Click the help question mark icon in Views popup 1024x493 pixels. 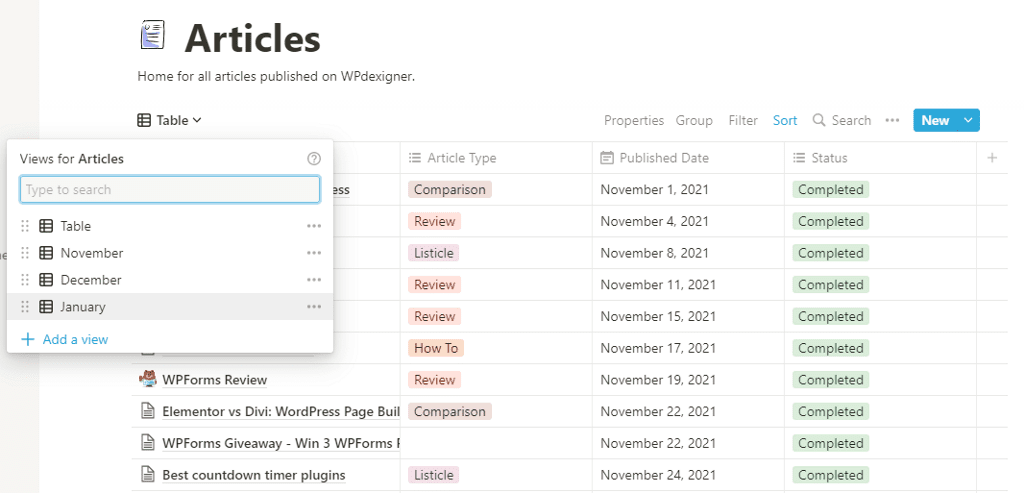click(x=314, y=159)
